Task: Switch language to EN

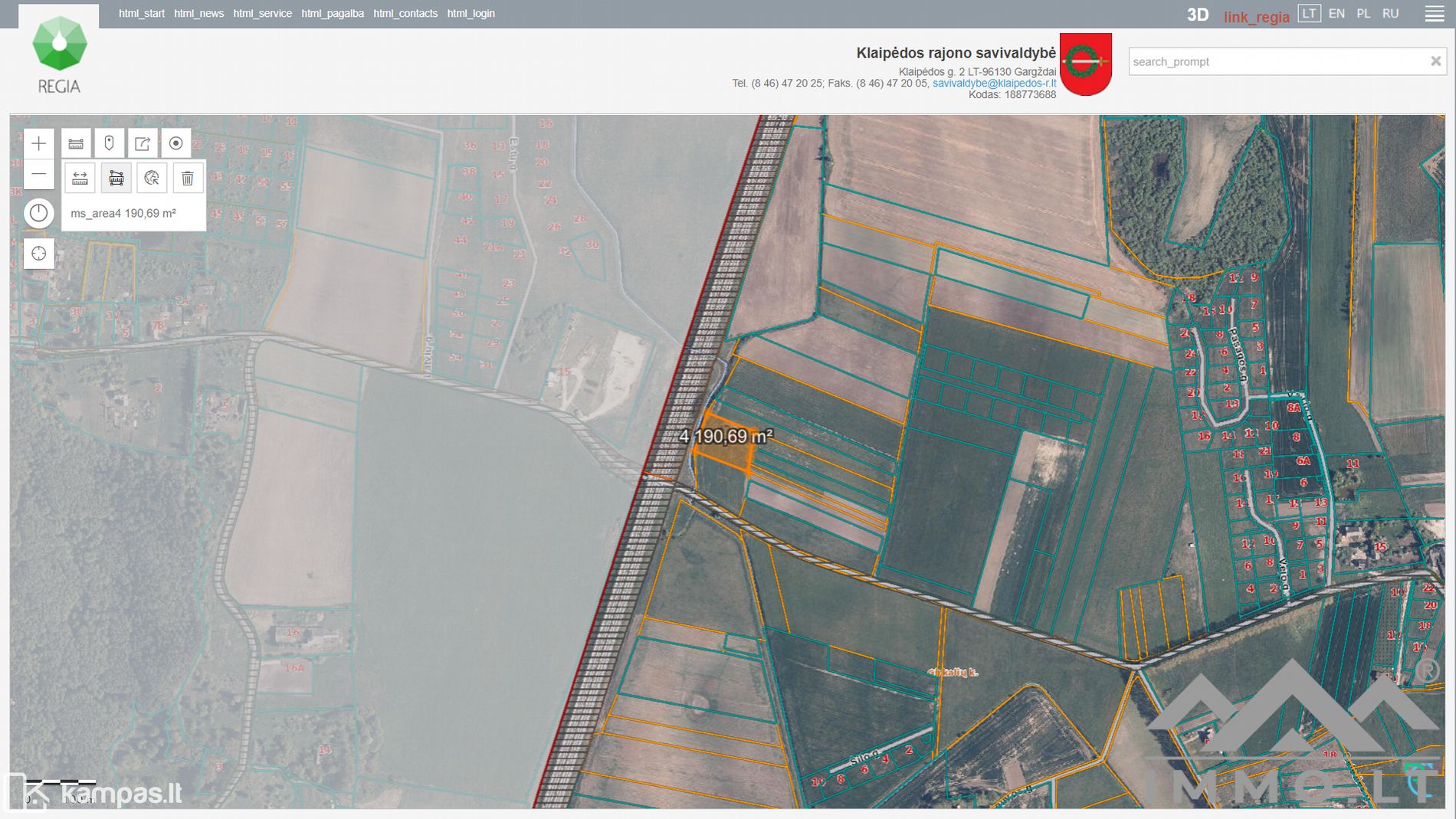Action: tap(1336, 14)
